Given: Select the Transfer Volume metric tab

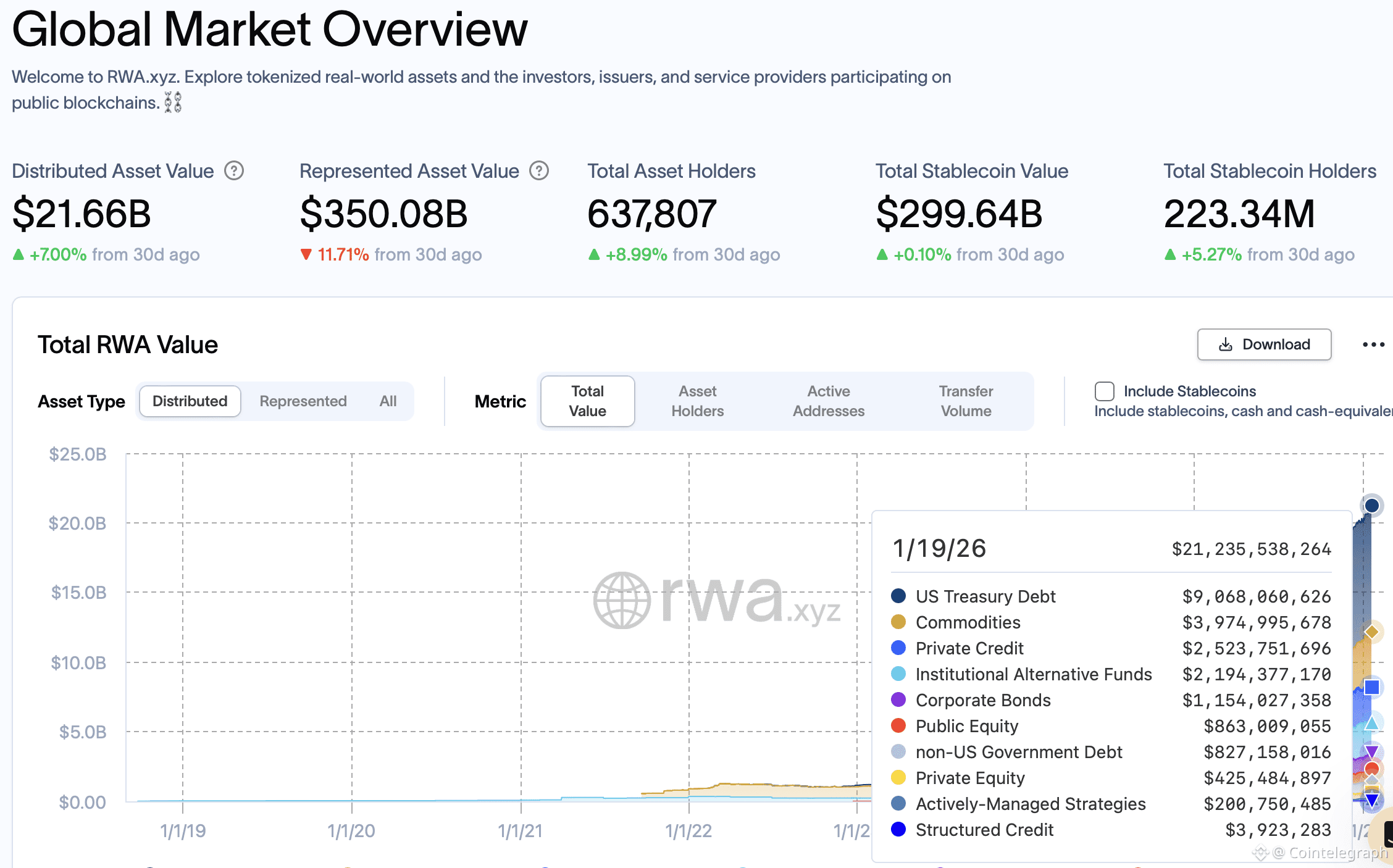Looking at the screenshot, I should [x=966, y=401].
